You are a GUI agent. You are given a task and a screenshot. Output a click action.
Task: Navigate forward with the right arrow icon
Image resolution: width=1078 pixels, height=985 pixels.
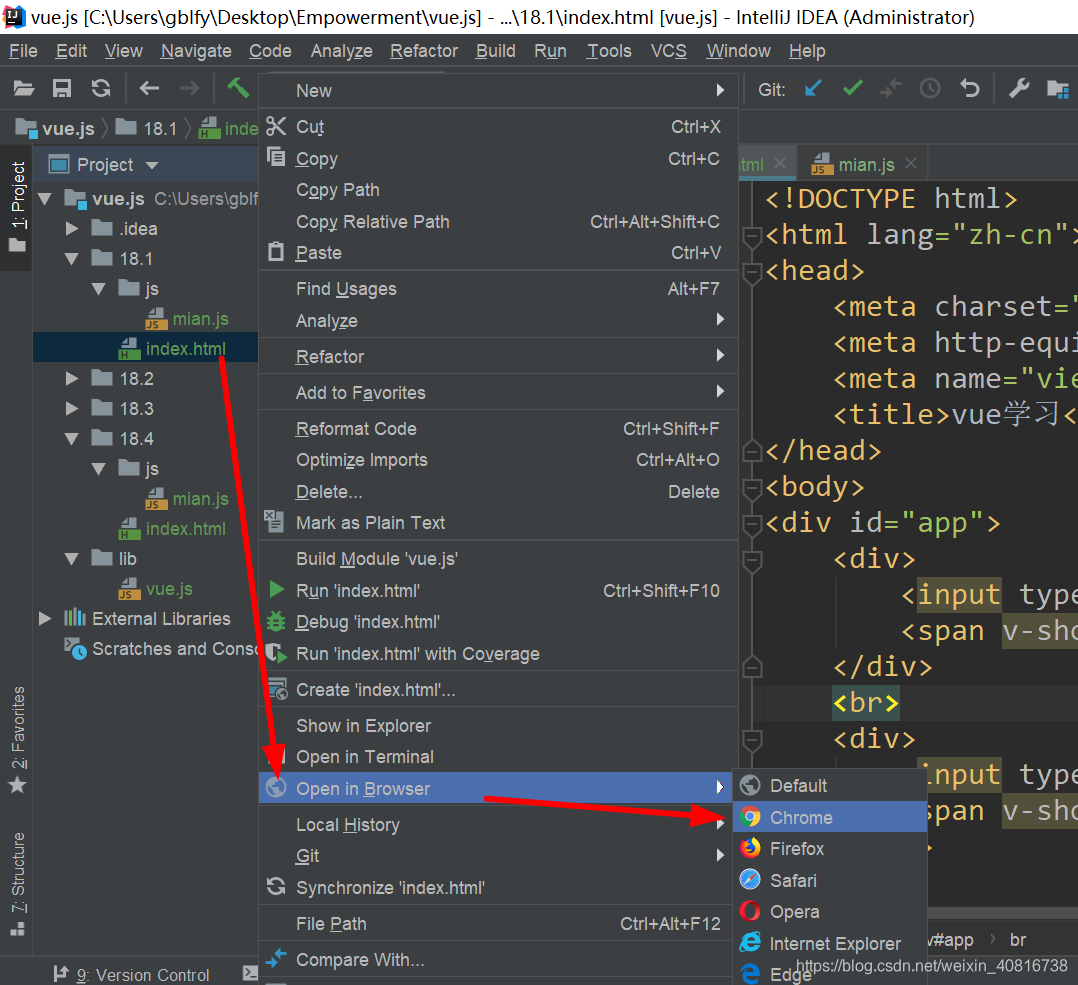pyautogui.click(x=189, y=88)
